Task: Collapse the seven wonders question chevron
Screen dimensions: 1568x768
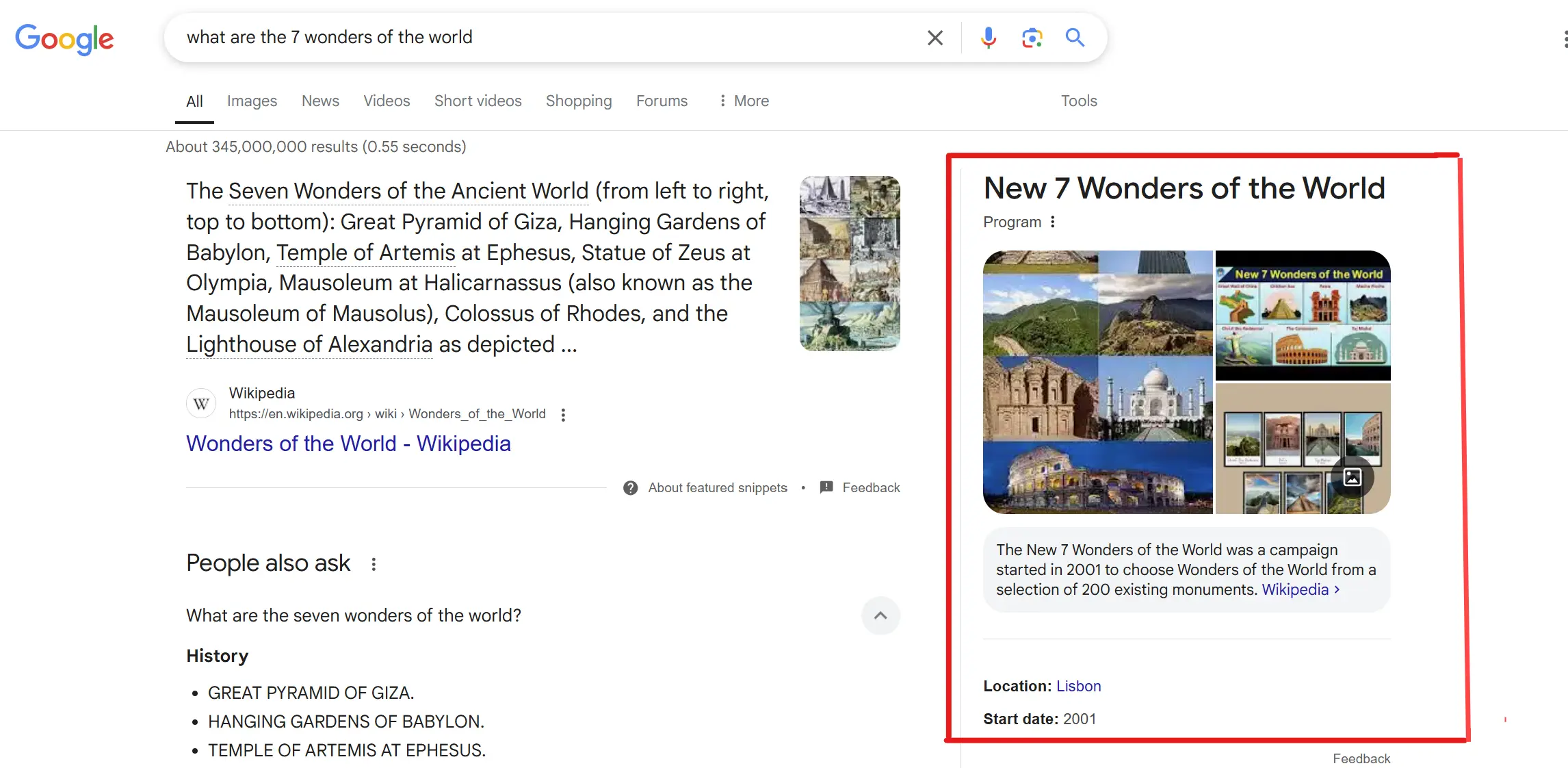Action: pos(880,615)
